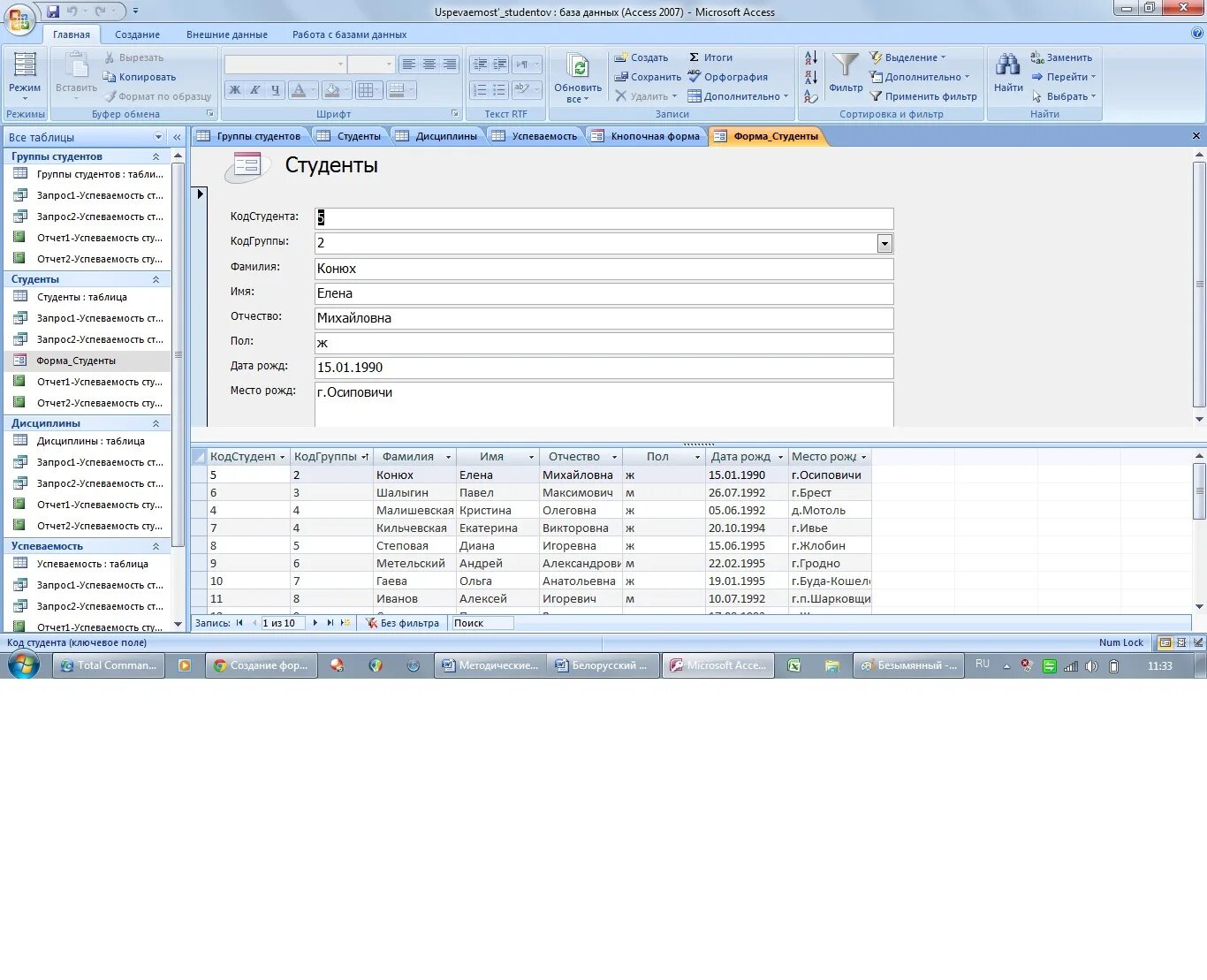Screen dimensions: 1207x980
Task: Click the Режим view button
Action: (x=25, y=76)
